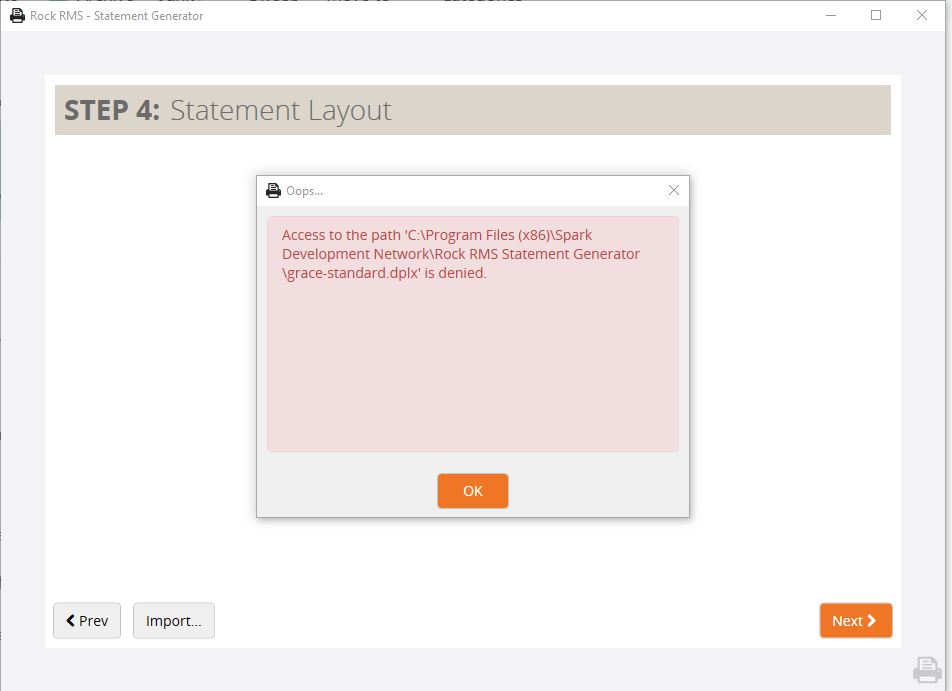Click the Oops... dialog title text
The image size is (952, 691).
coord(305,191)
